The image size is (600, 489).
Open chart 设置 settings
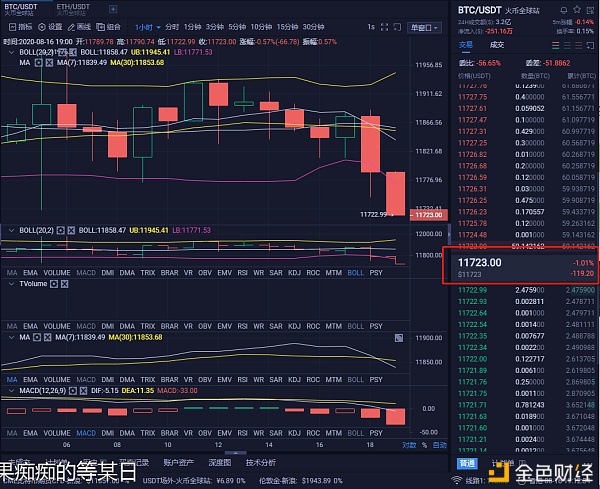[x=50, y=27]
